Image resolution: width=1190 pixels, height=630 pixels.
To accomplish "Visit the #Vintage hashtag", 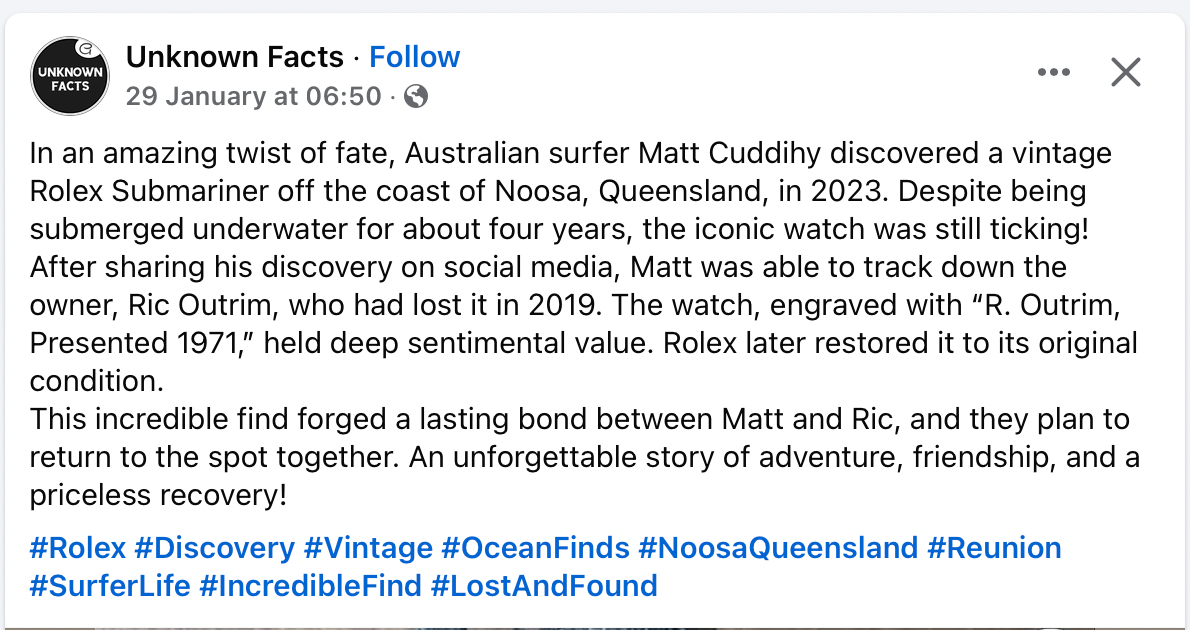I will pos(368,548).
